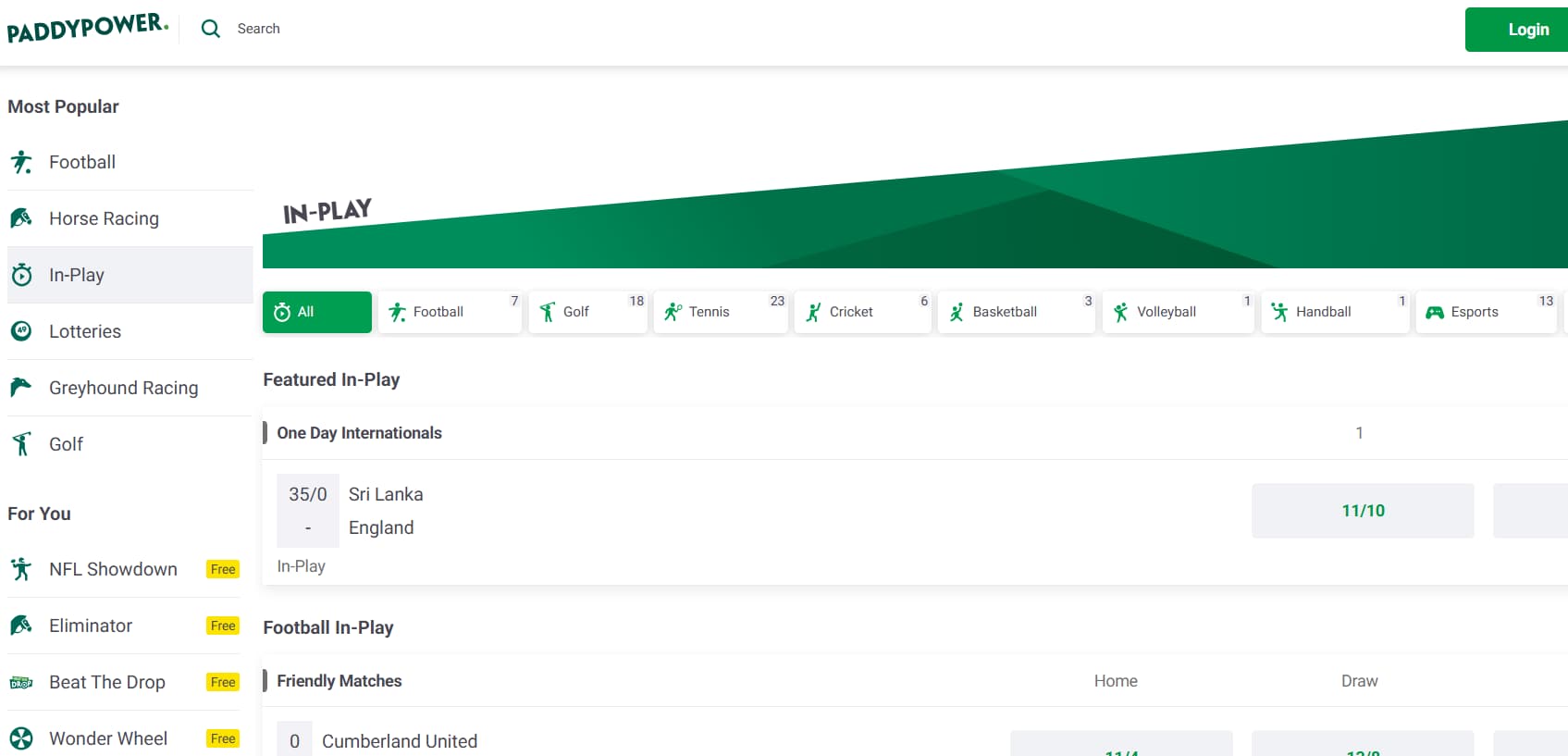Click the Cricket tab batsman icon

[x=814, y=313]
